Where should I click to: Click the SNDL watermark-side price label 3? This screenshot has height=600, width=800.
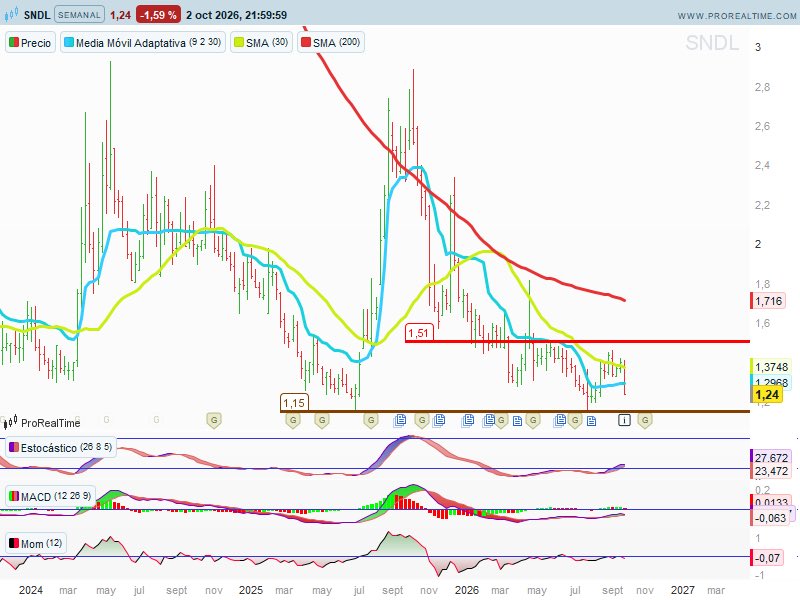click(758, 47)
